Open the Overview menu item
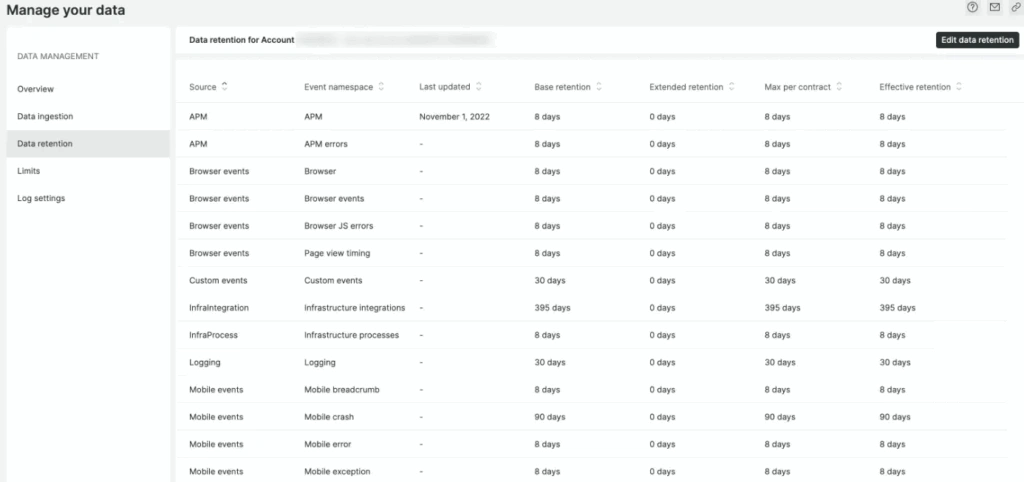Screen dimensions: 1024x482 (36, 89)
